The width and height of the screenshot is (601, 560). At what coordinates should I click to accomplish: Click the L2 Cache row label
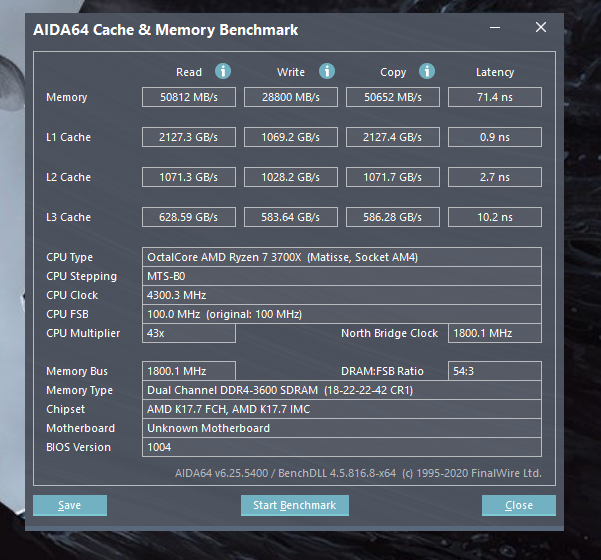[68, 177]
